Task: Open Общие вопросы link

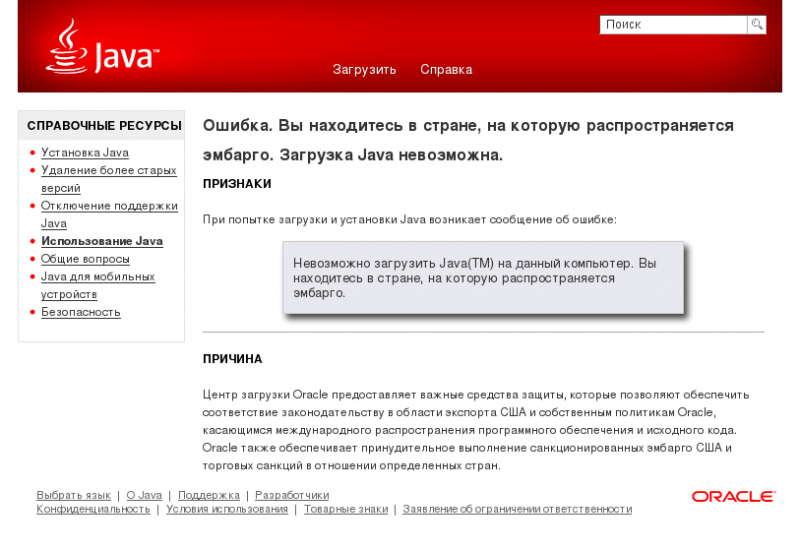Action: [x=85, y=259]
